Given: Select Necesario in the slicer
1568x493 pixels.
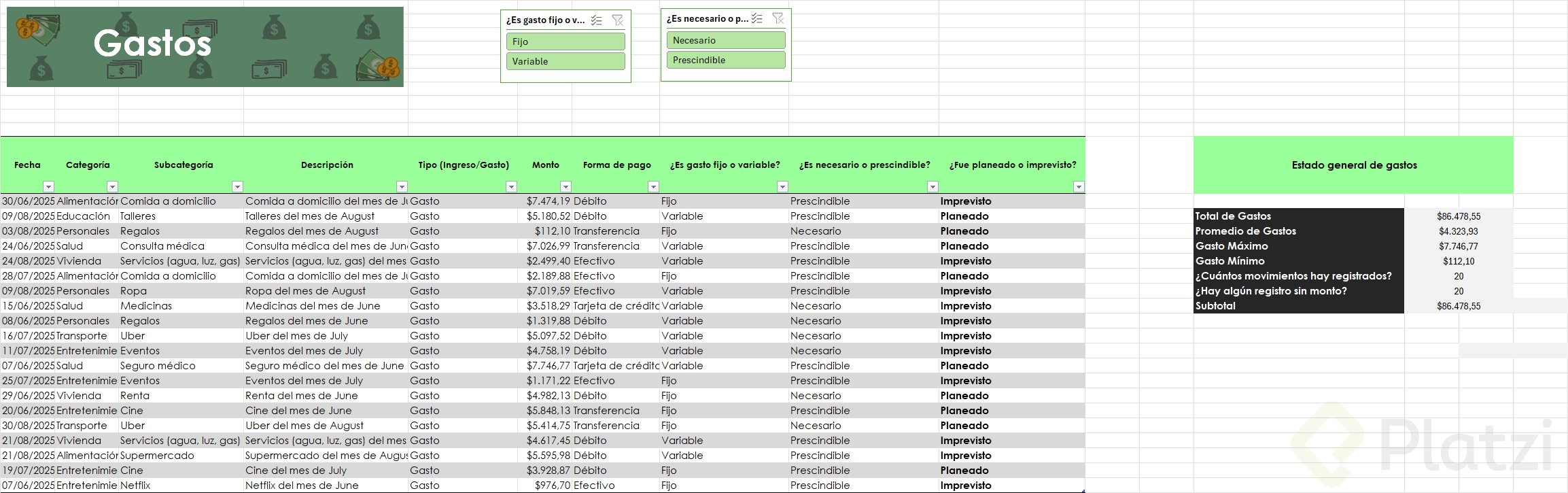Looking at the screenshot, I should tap(726, 40).
